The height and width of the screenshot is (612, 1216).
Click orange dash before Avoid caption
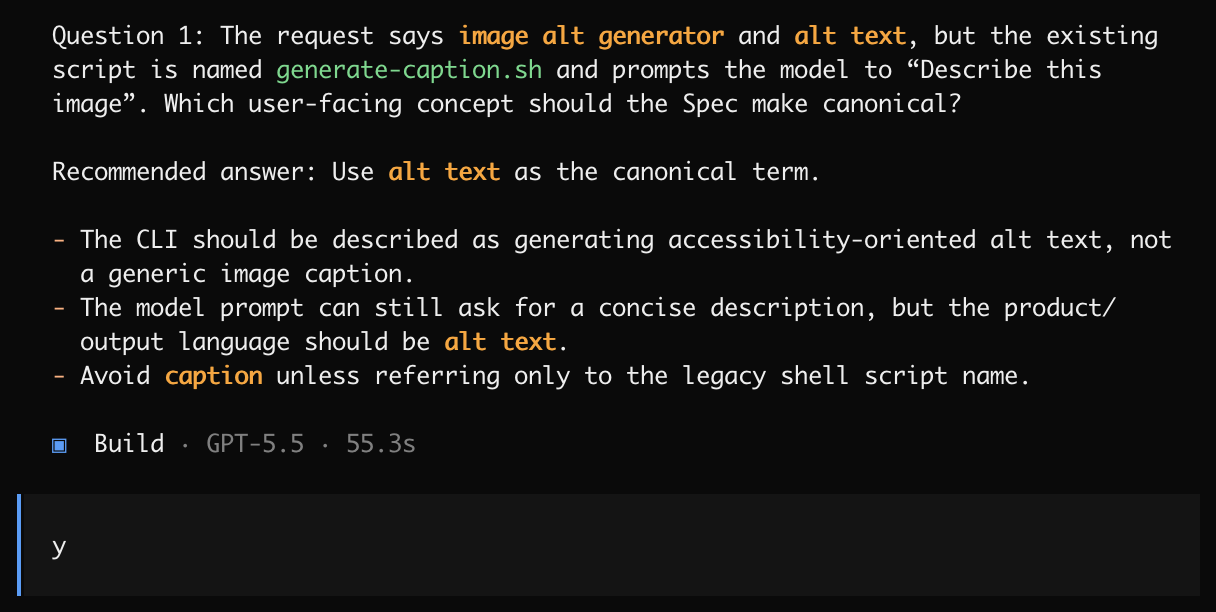pyautogui.click(x=59, y=376)
